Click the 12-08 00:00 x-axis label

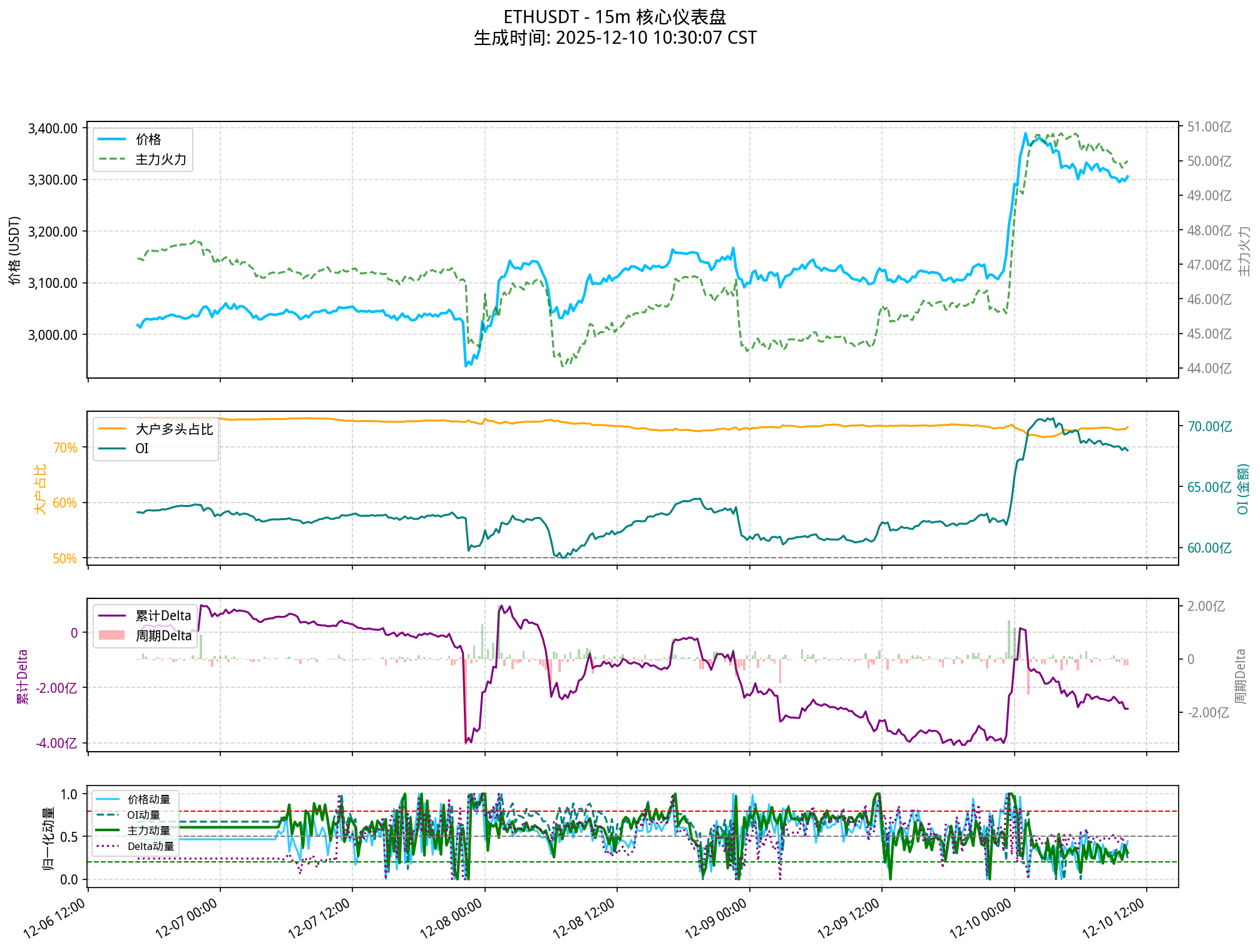pyautogui.click(x=451, y=919)
